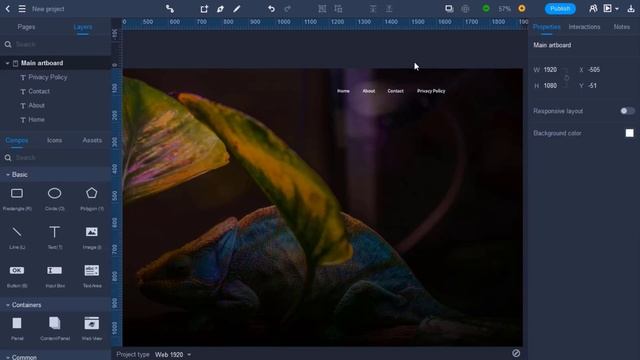
Task: Toggle the Responsive layout switch
Action: point(627,111)
